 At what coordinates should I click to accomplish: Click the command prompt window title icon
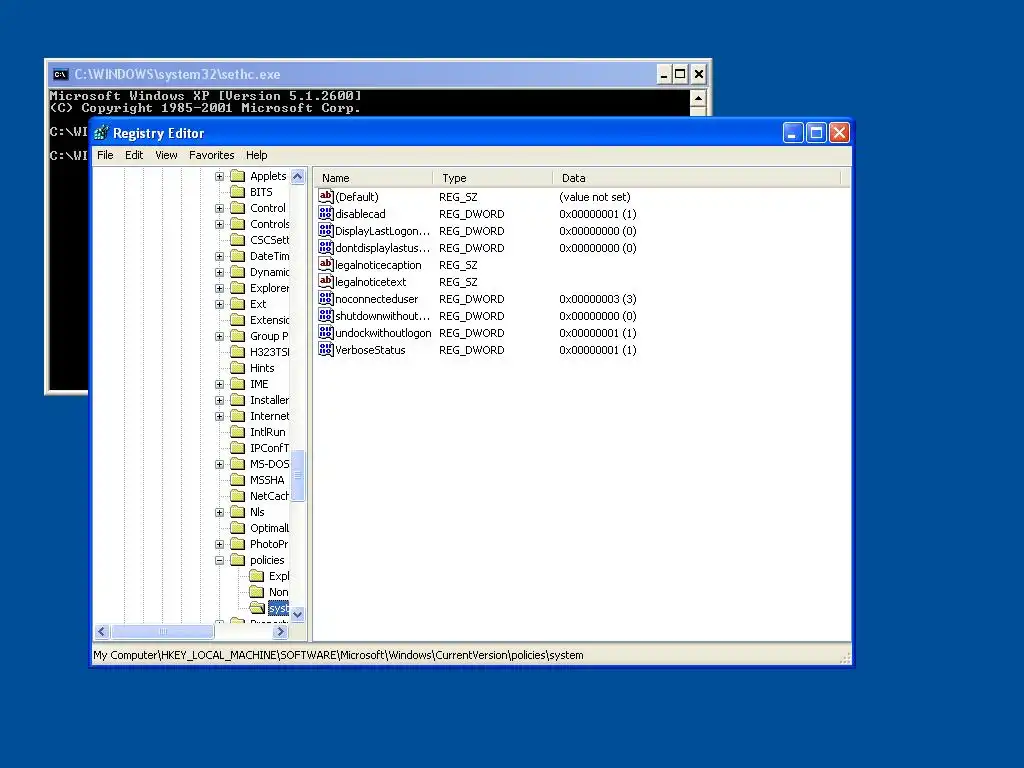click(60, 74)
